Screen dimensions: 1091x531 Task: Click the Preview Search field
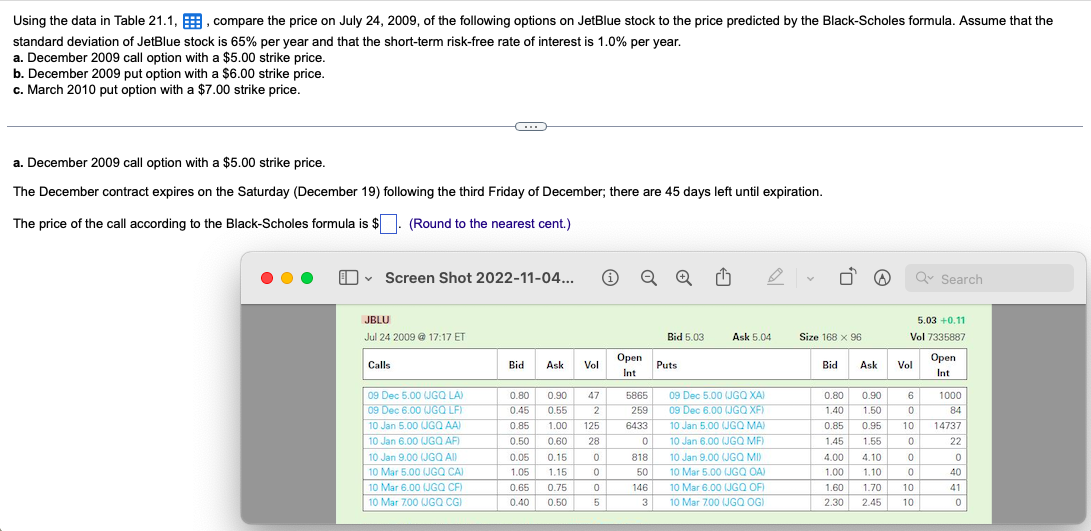coord(989,278)
